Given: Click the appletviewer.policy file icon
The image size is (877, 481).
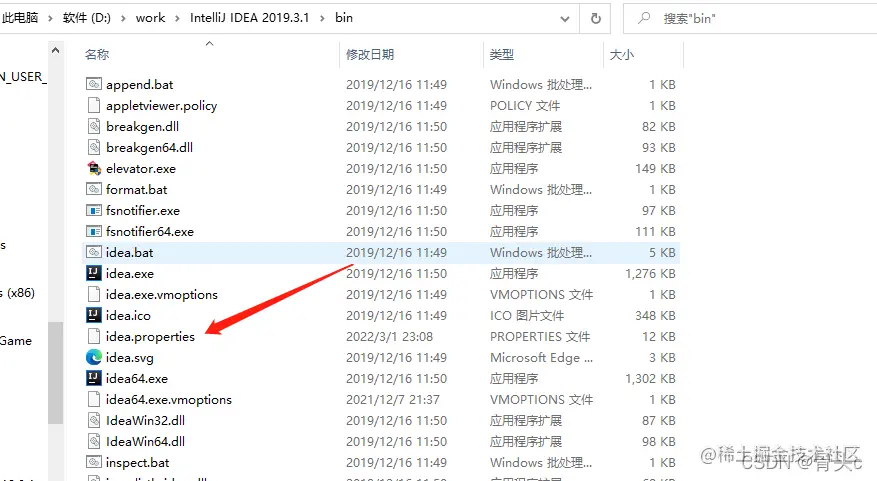Looking at the screenshot, I should pyautogui.click(x=94, y=105).
